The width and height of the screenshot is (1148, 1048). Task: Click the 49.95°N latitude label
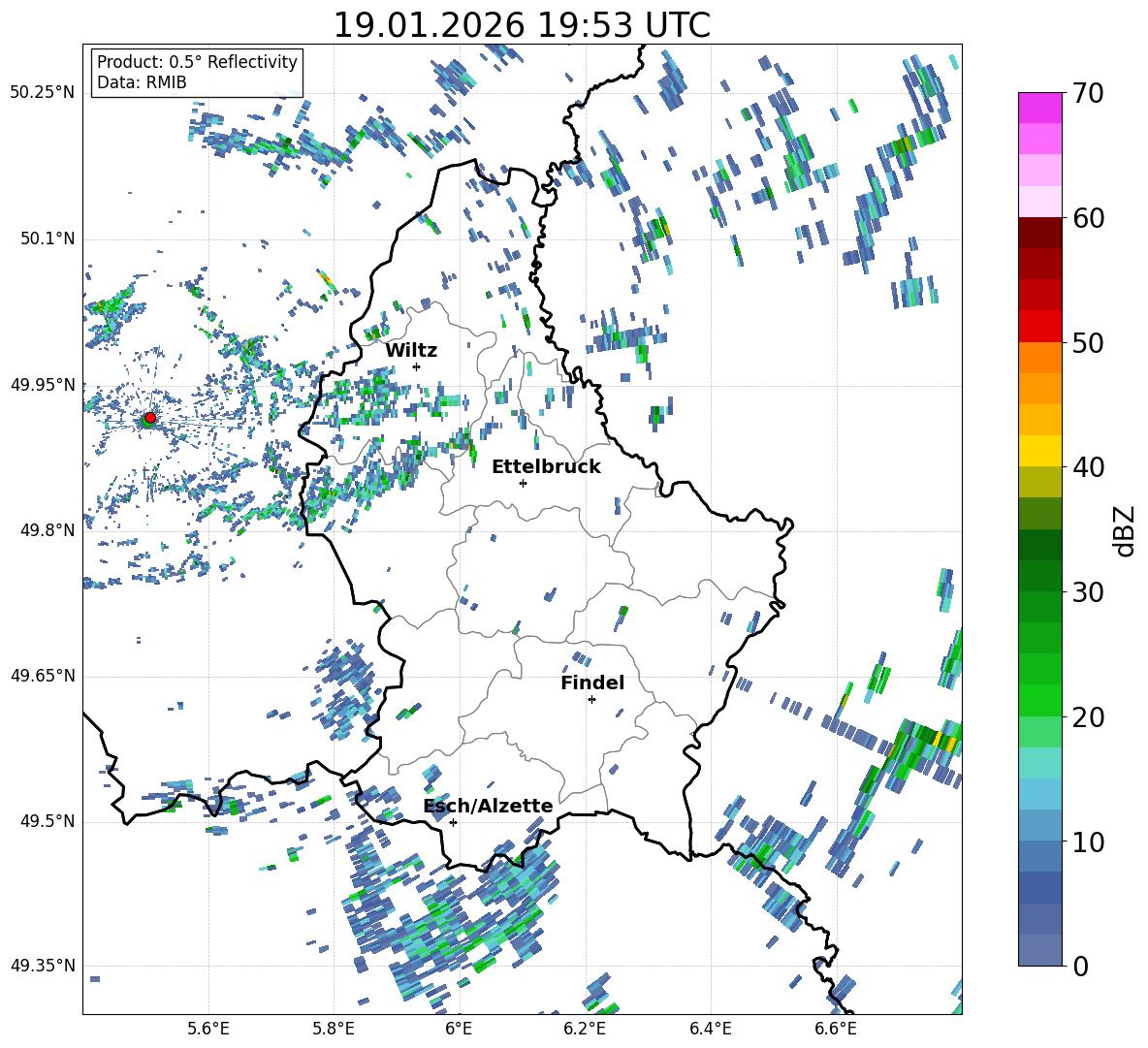[43, 385]
